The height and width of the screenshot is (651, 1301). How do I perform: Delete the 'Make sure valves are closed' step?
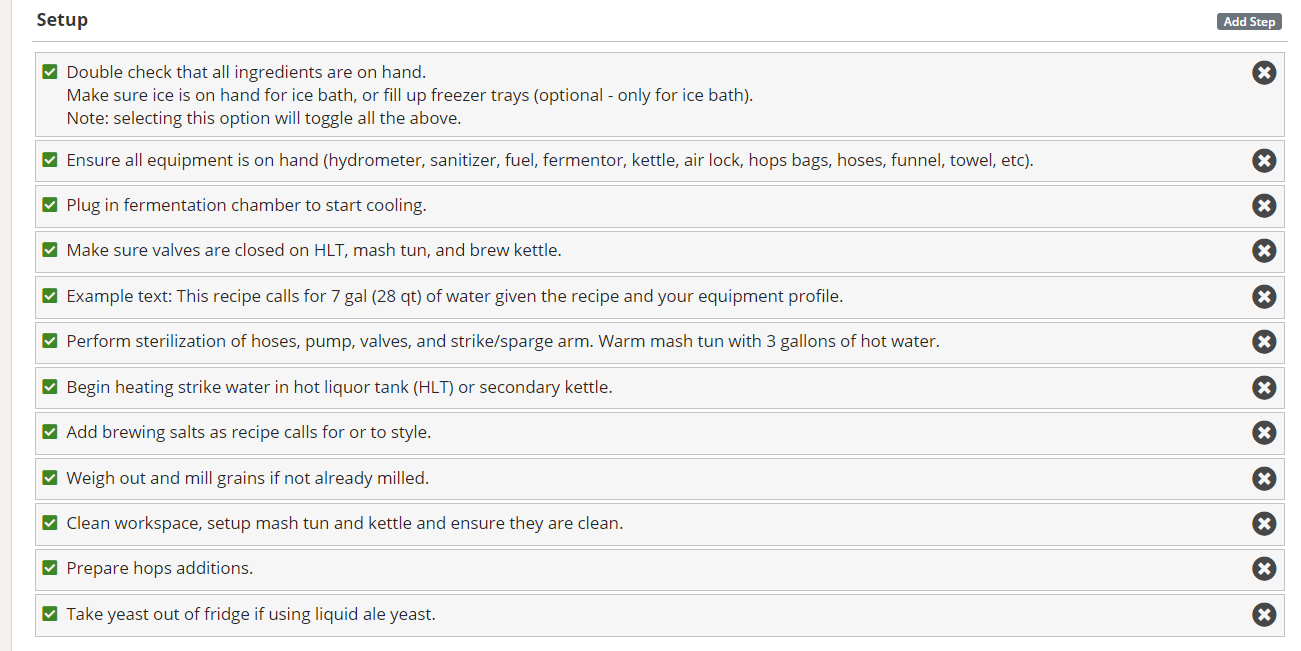click(x=1264, y=251)
